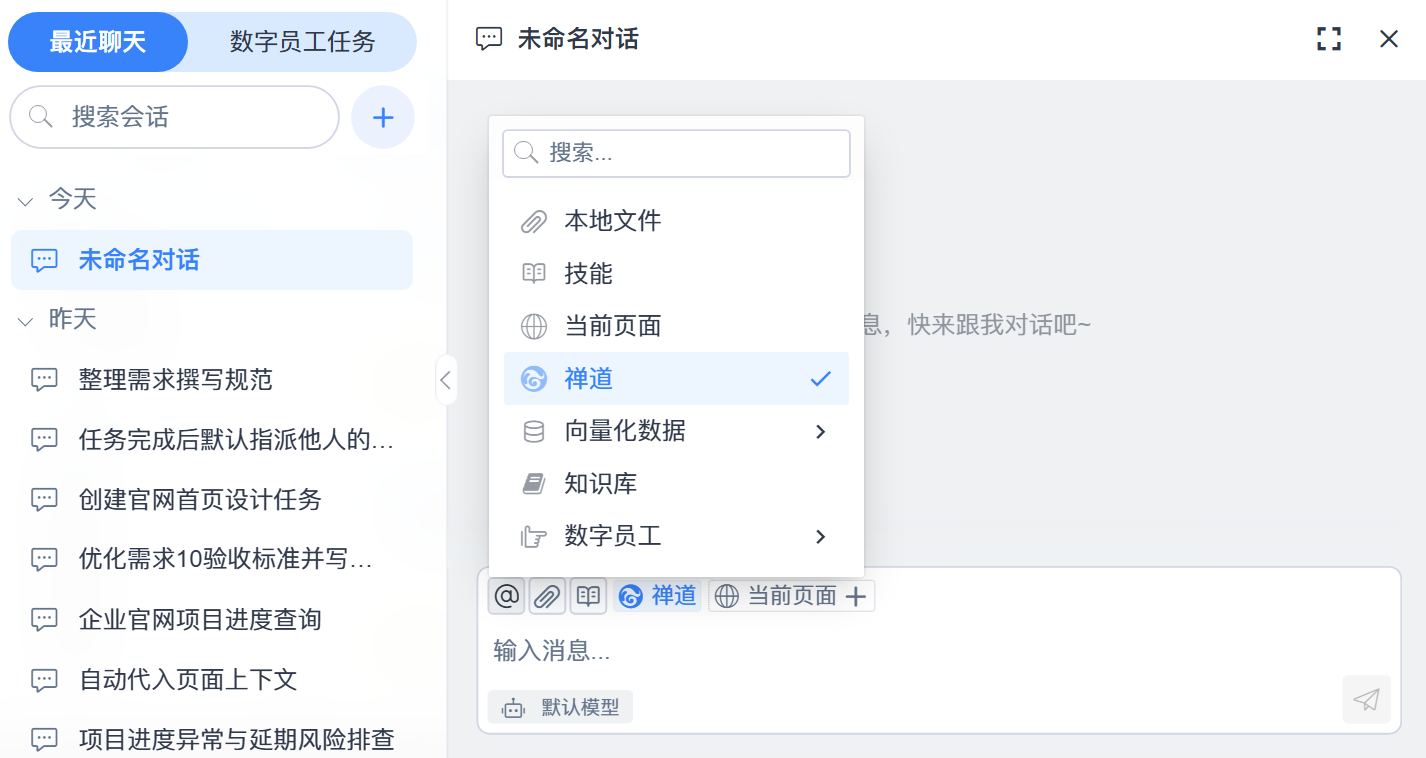Open 自动代入页面上下文 conversation
Viewport: 1426px width, 758px height.
pos(212,680)
